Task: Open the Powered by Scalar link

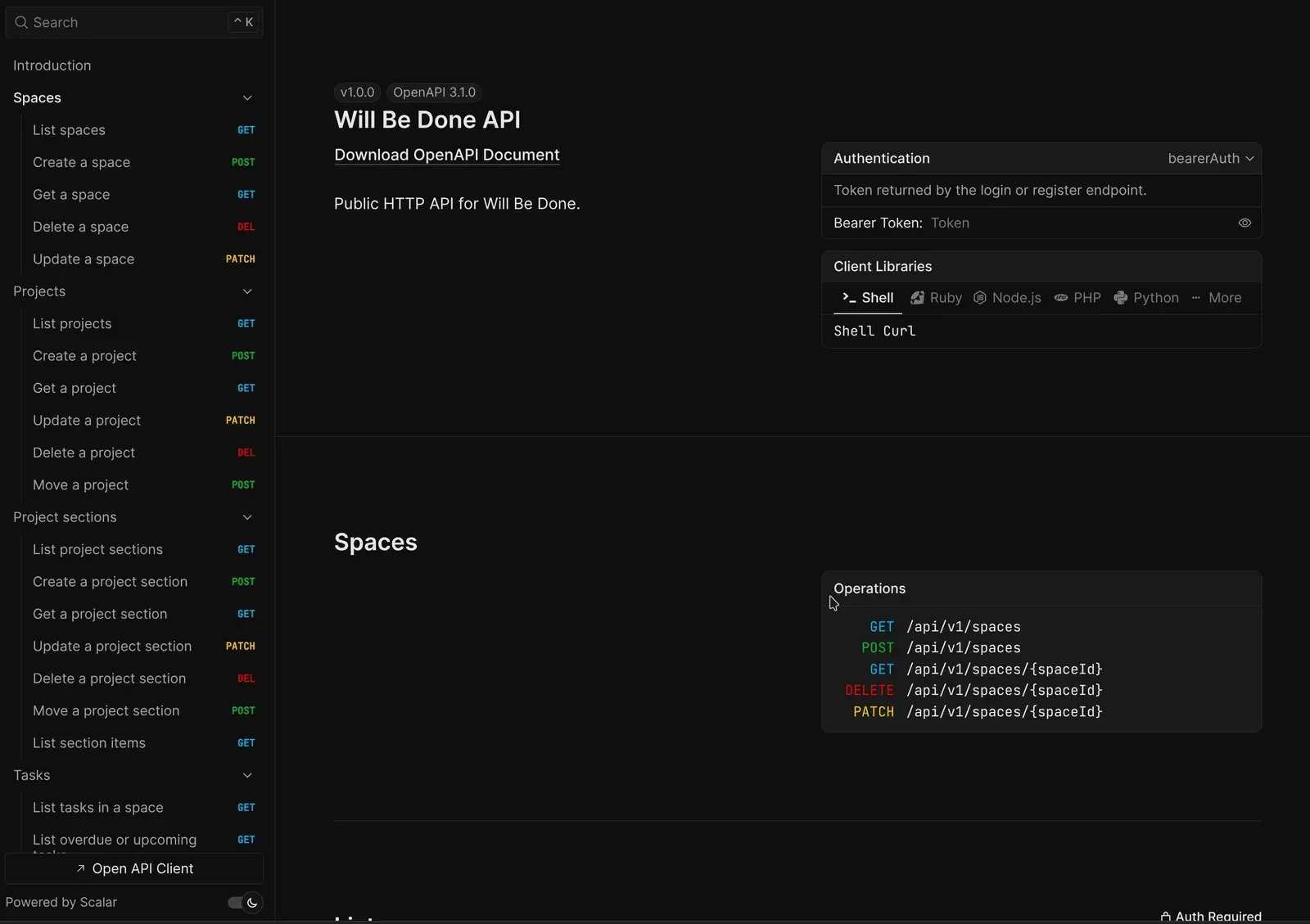Action: 61,902
